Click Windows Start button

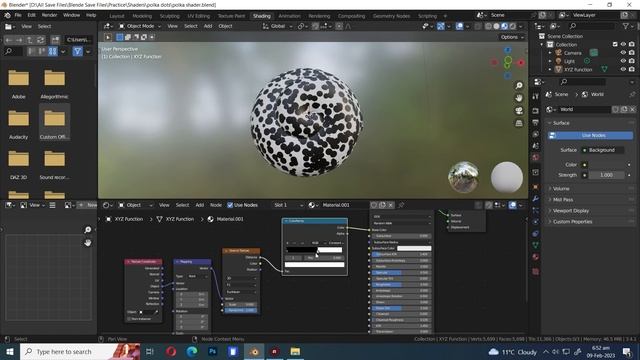10,351
